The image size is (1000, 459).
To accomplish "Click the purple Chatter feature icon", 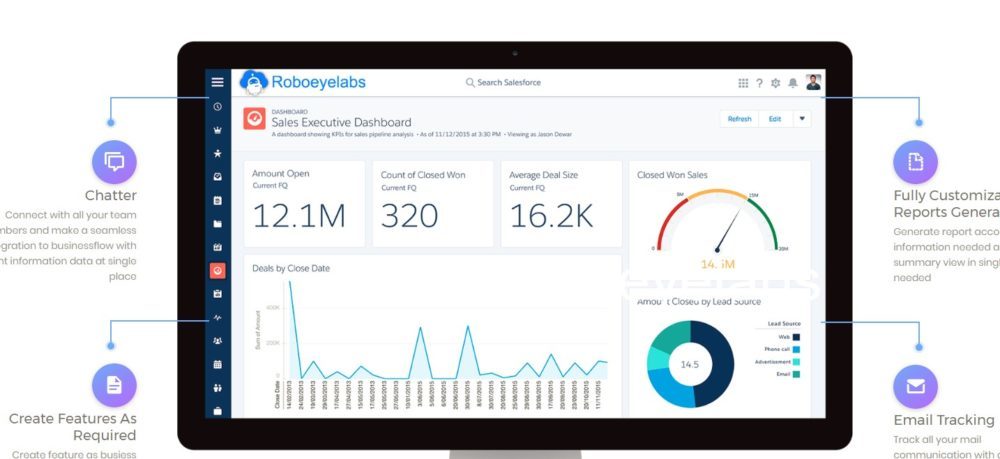I will [114, 162].
